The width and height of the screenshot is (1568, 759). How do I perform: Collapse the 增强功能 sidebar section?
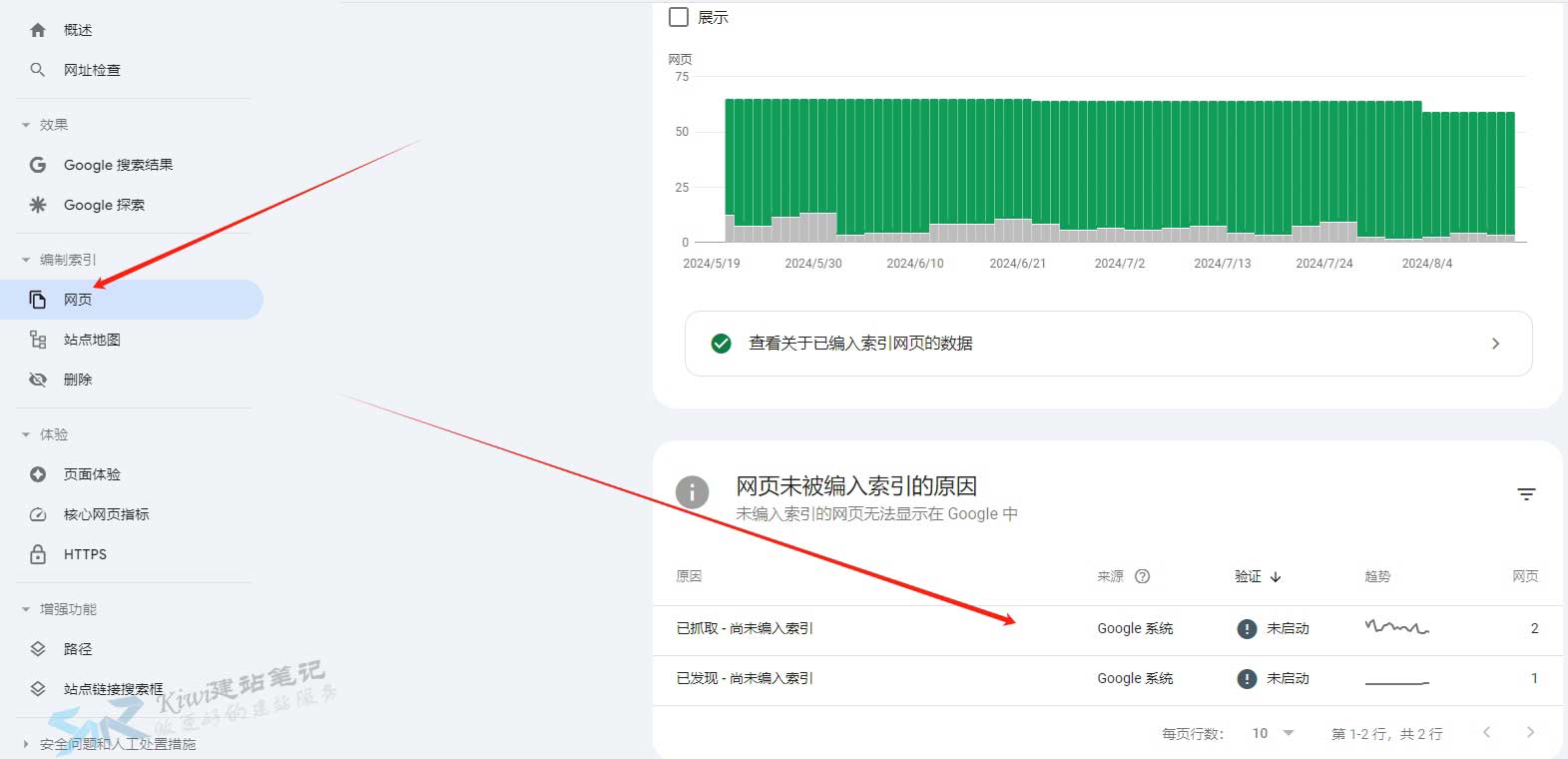point(26,609)
